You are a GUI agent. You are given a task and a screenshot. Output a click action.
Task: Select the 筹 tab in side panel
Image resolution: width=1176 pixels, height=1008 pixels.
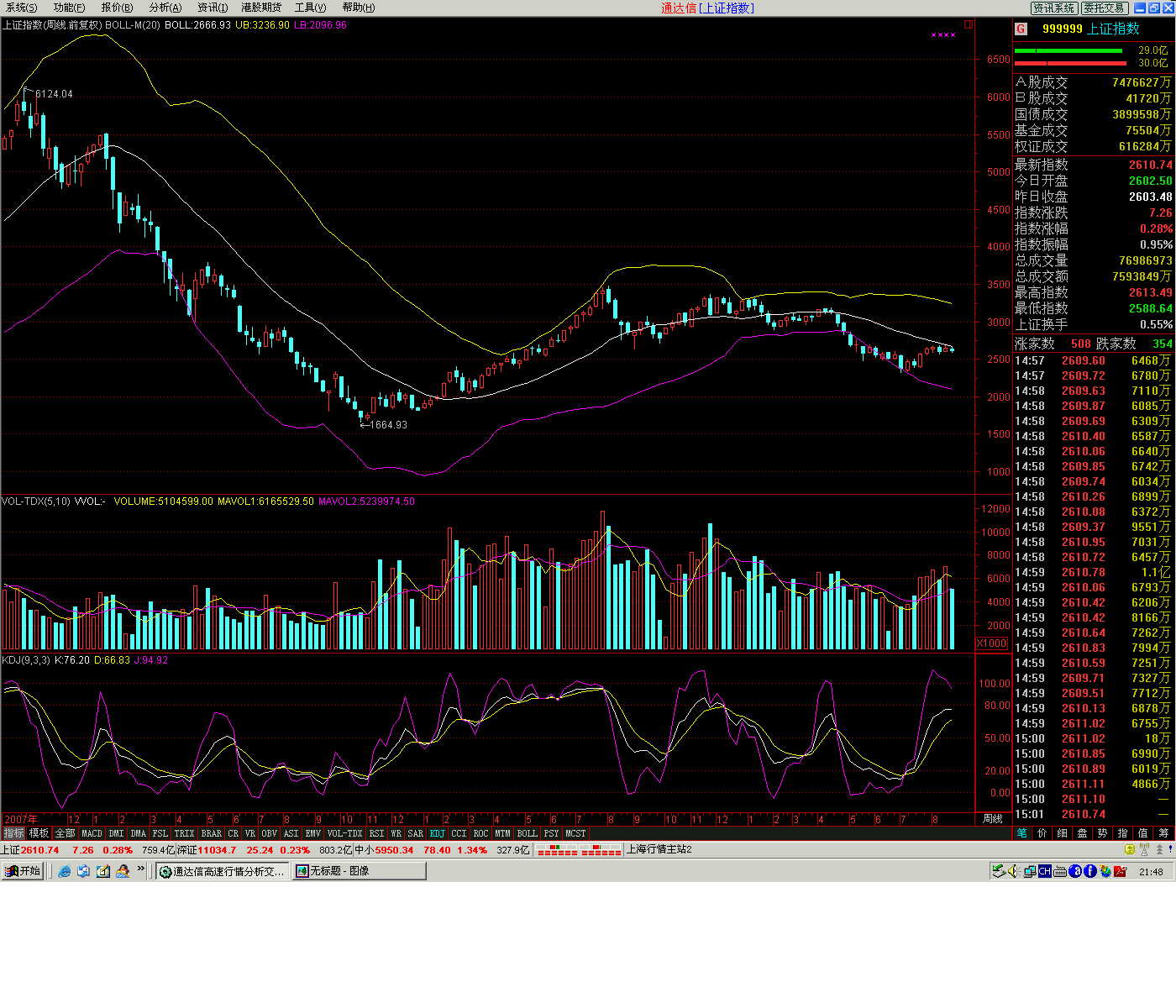click(1163, 833)
